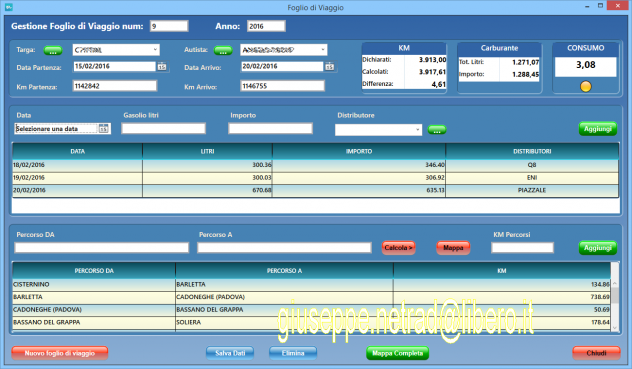Sort by the IMPORTO column header
The height and width of the screenshot is (369, 632).
359,151
